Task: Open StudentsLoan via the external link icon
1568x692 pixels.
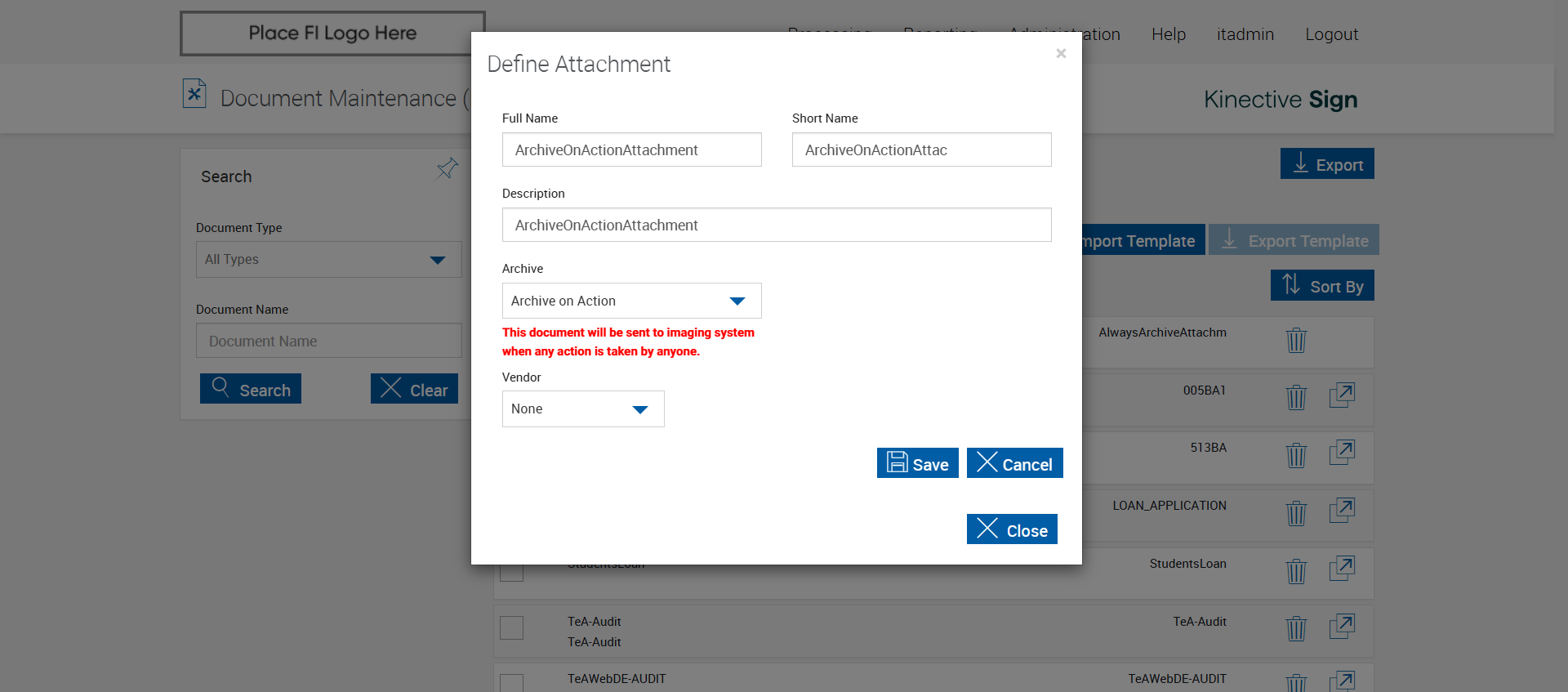Action: click(x=1342, y=569)
